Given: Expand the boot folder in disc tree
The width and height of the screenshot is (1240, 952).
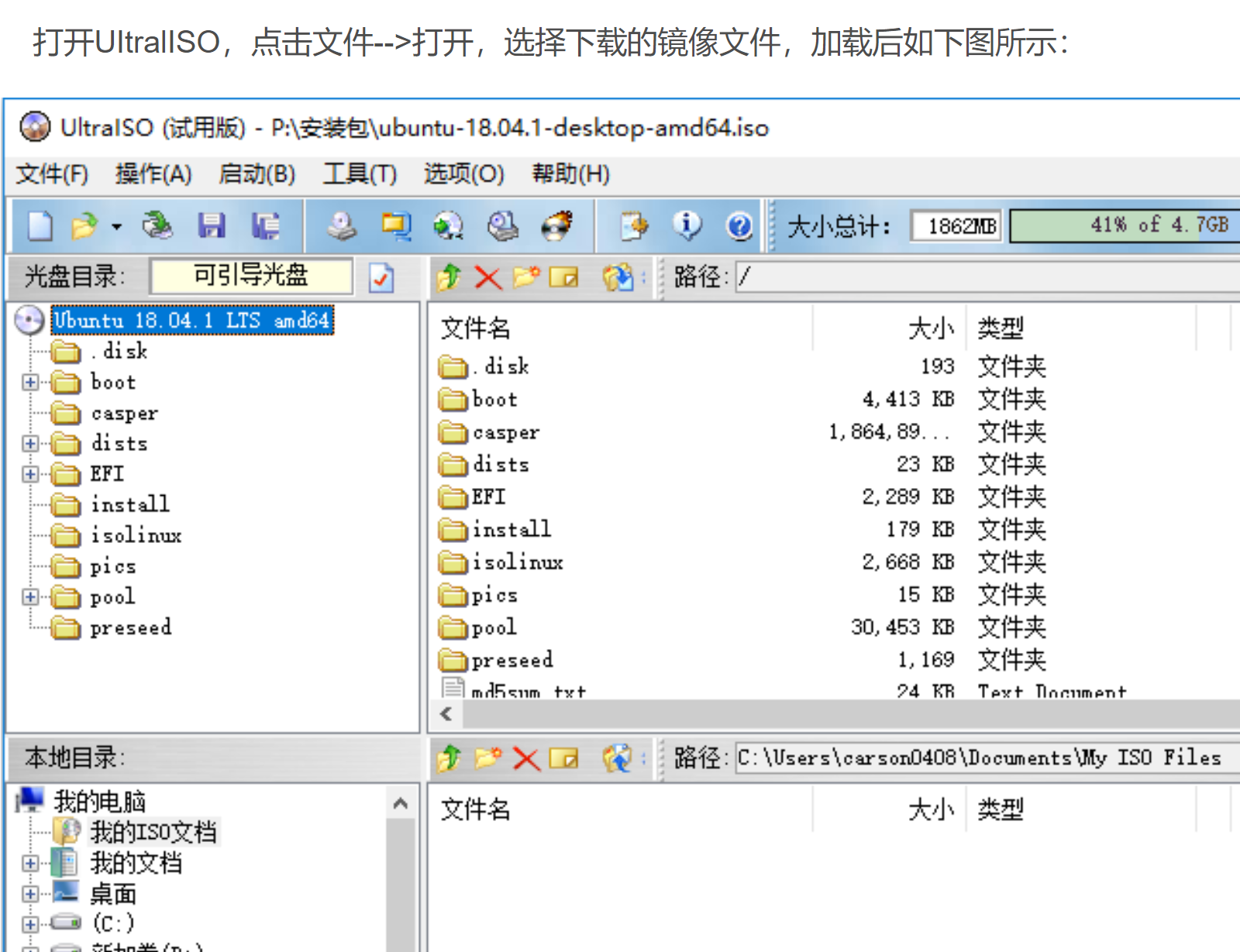Looking at the screenshot, I should point(29,382).
